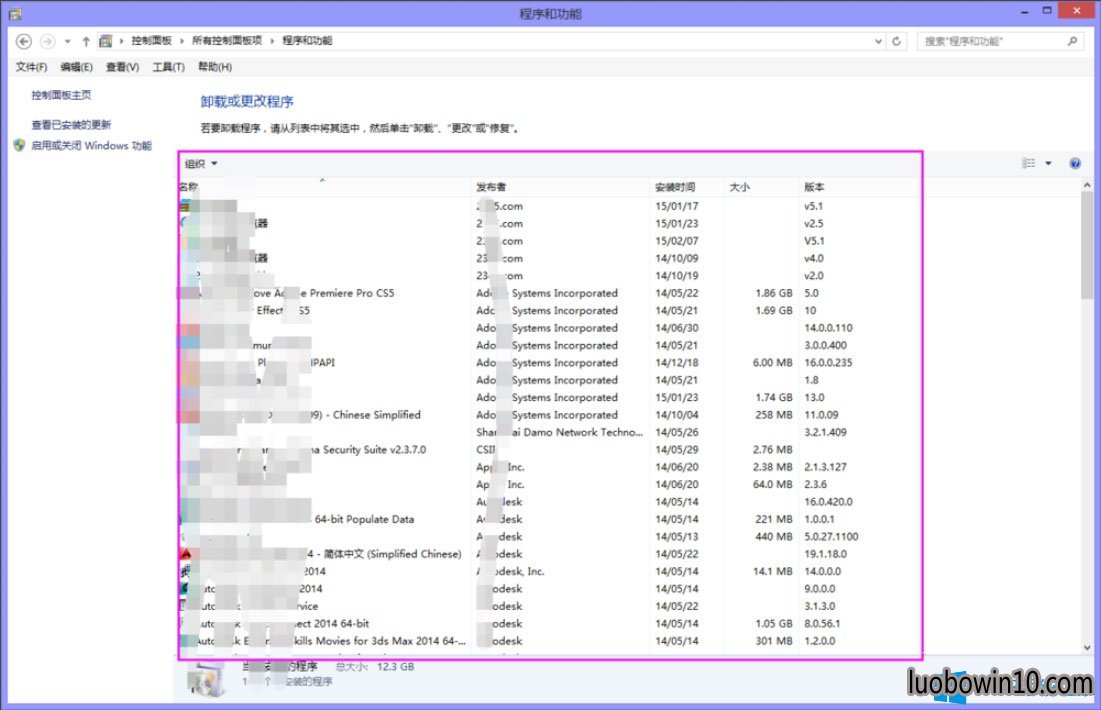The width and height of the screenshot is (1101, 710).
Task: Maximize the 程序和功能 window
Action: [1047, 11]
